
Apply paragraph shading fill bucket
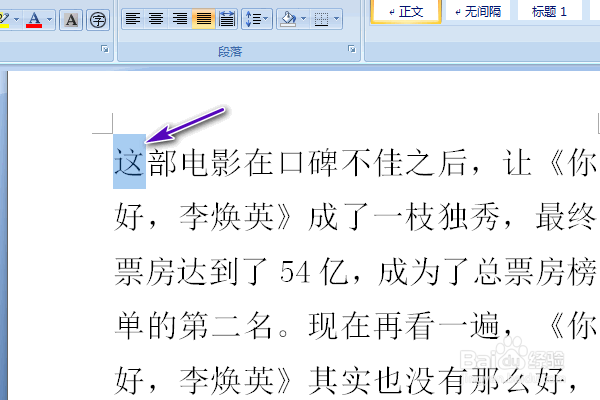point(289,19)
